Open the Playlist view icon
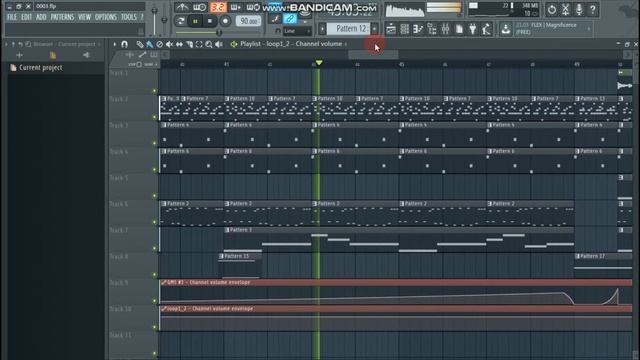 [391, 29]
